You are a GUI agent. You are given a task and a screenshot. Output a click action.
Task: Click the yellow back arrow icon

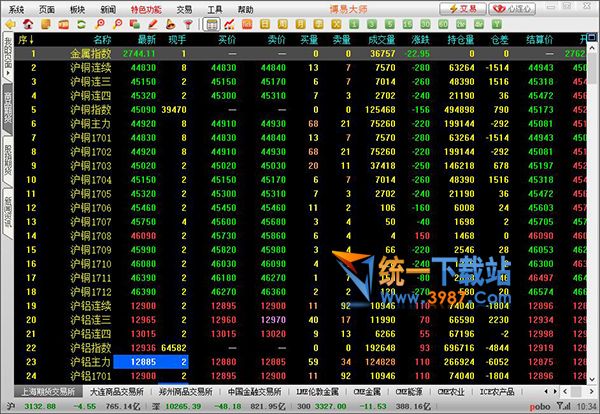pyautogui.click(x=10, y=24)
